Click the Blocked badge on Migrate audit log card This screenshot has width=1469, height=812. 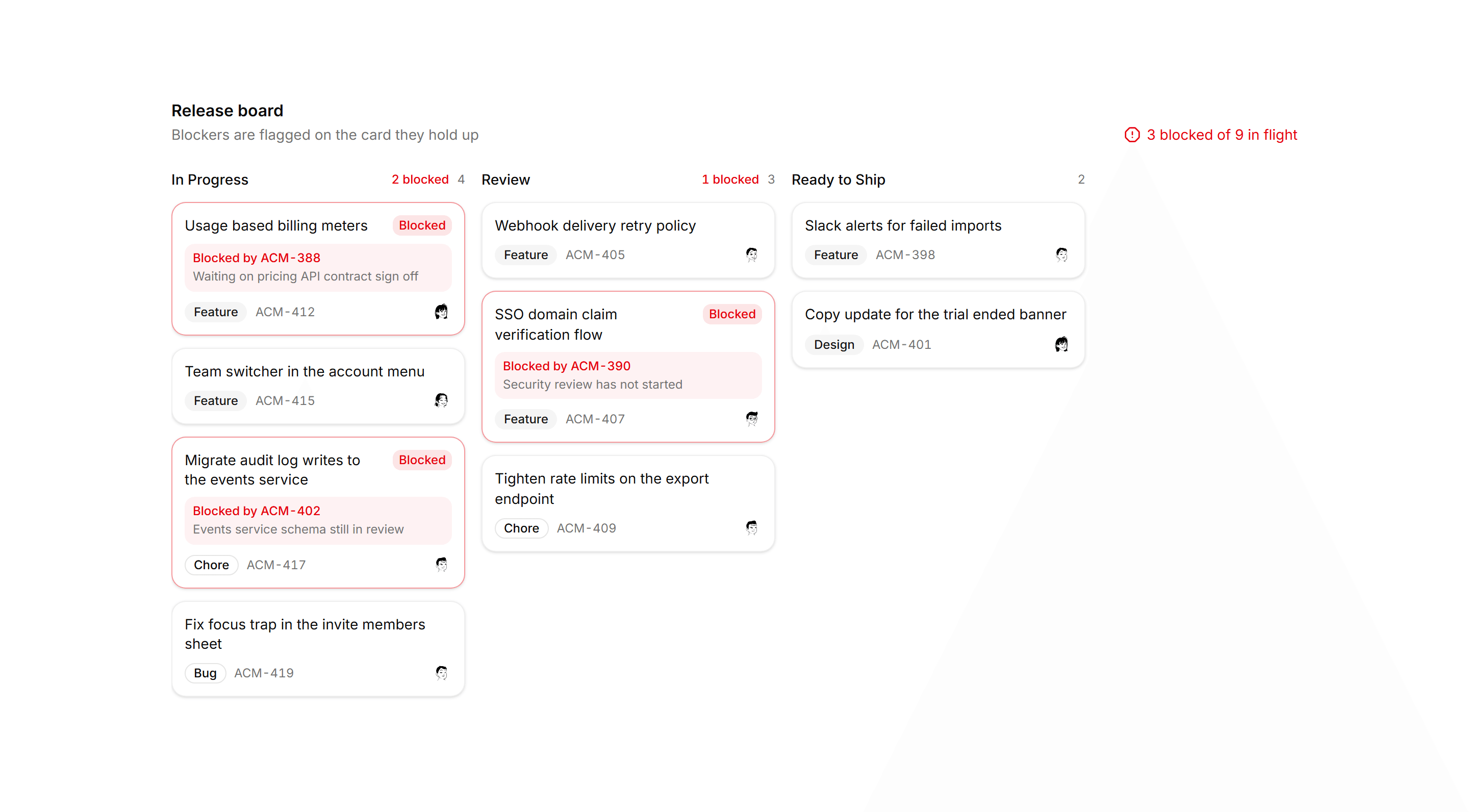click(422, 460)
